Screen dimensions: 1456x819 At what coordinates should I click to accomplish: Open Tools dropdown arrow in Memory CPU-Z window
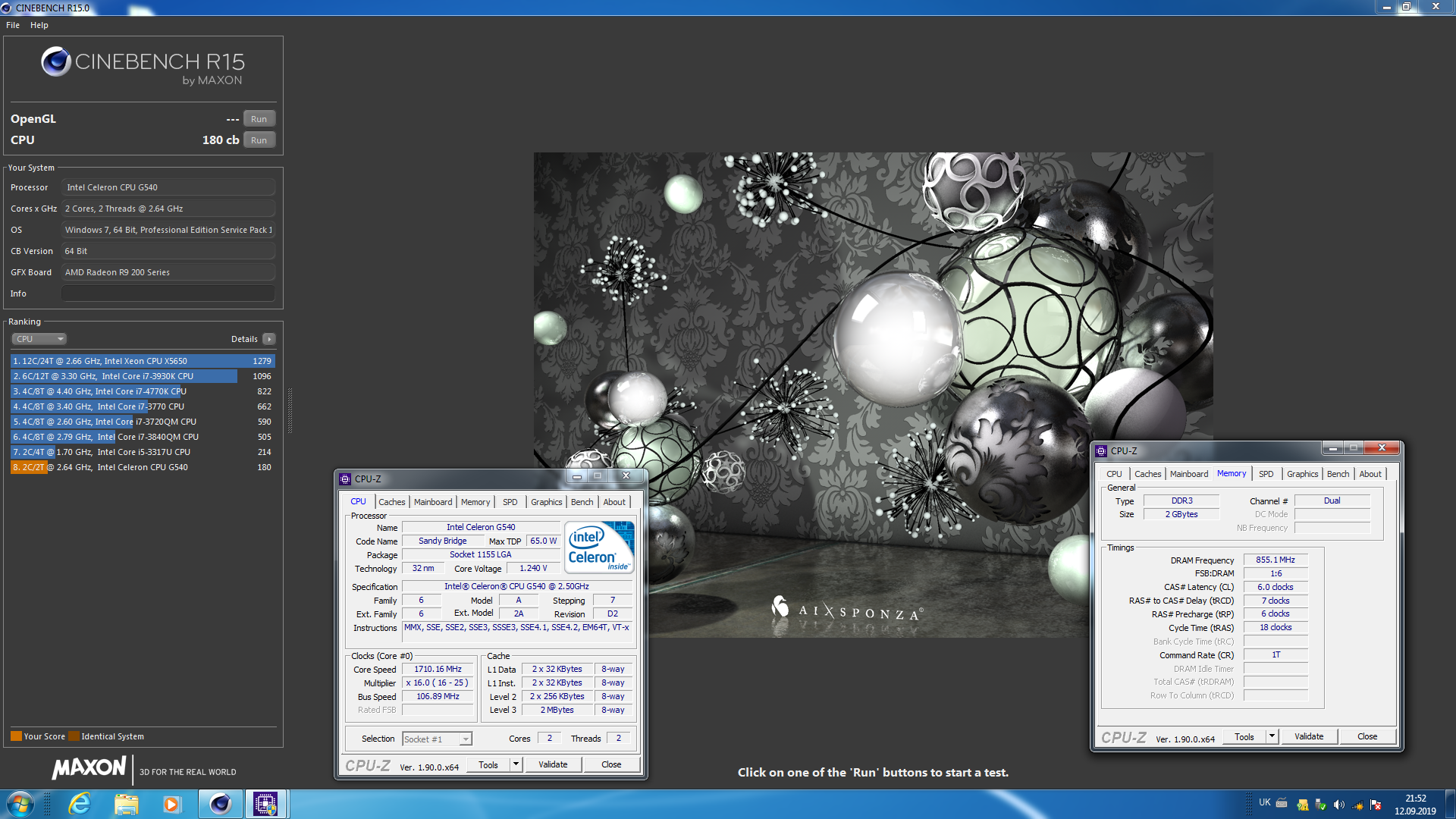pos(1272,736)
